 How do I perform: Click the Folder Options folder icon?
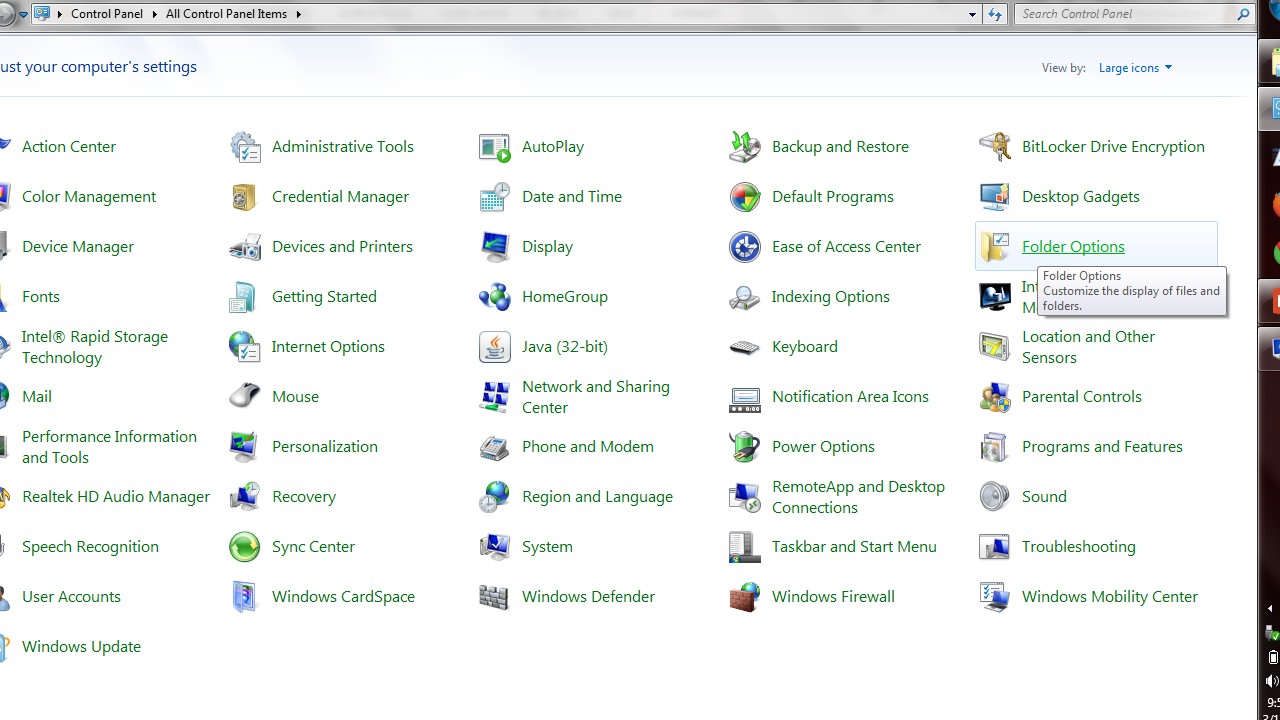(994, 247)
